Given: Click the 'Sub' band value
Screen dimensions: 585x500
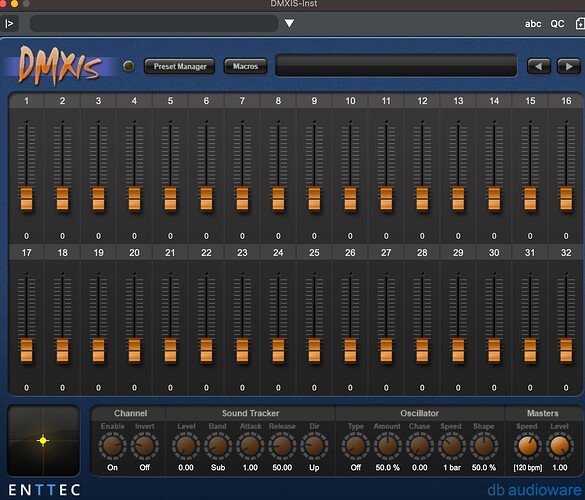Looking at the screenshot, I should pos(218,468).
